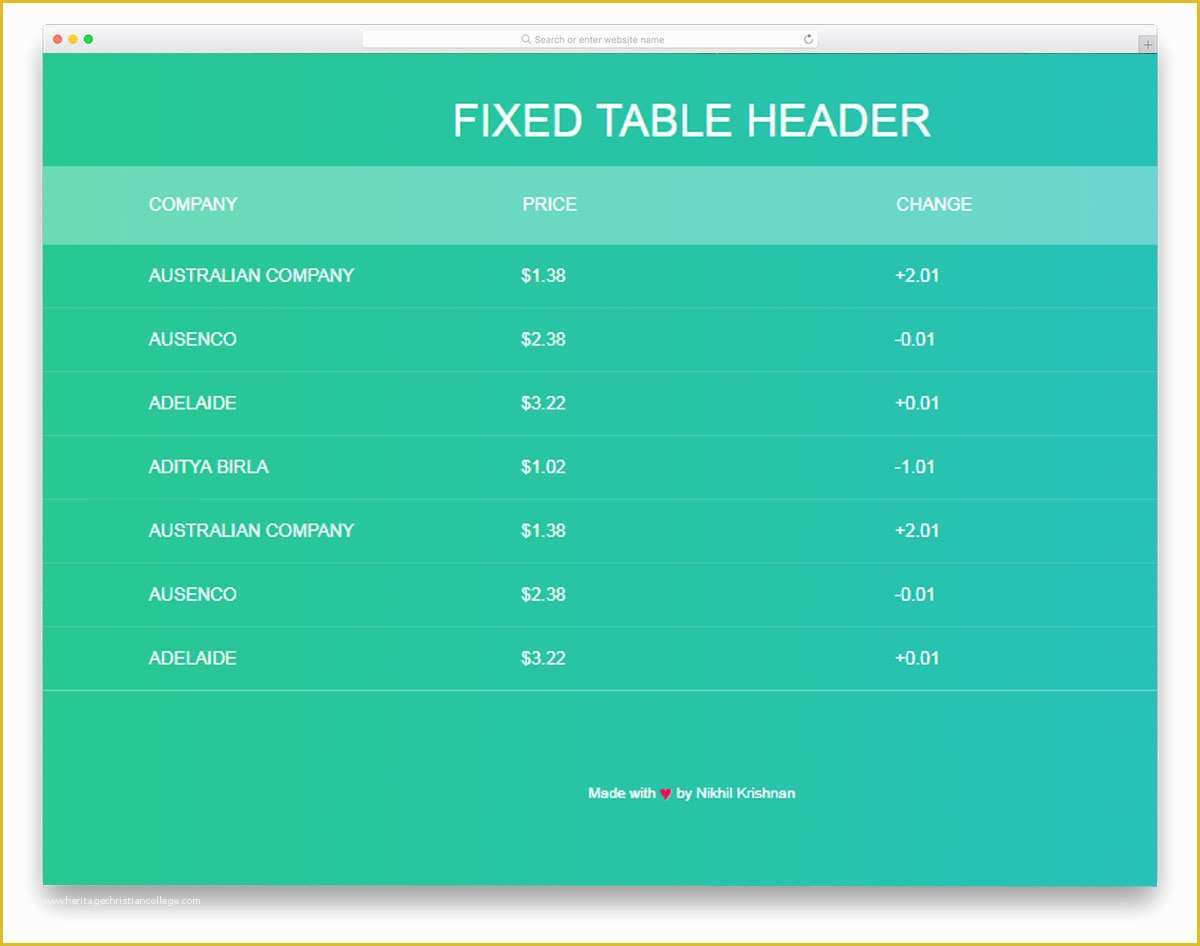Select the $1.02 price cell
1200x946 pixels.
point(543,467)
